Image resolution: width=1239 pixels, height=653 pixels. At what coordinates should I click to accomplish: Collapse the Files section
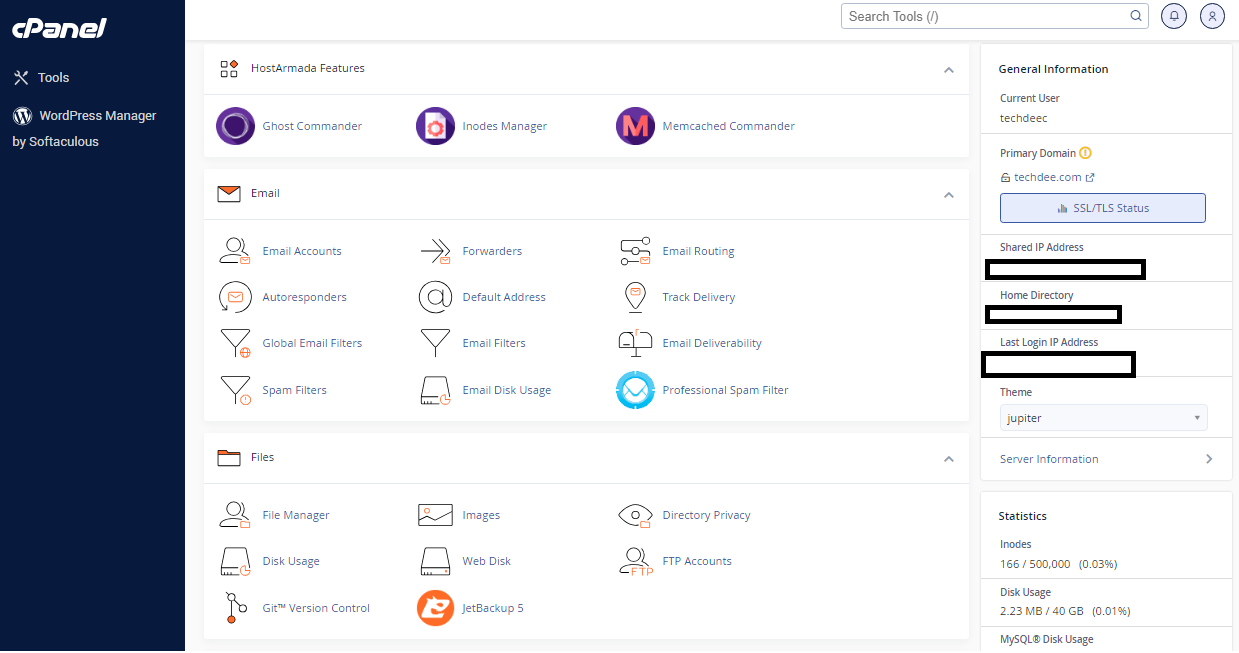pos(948,459)
